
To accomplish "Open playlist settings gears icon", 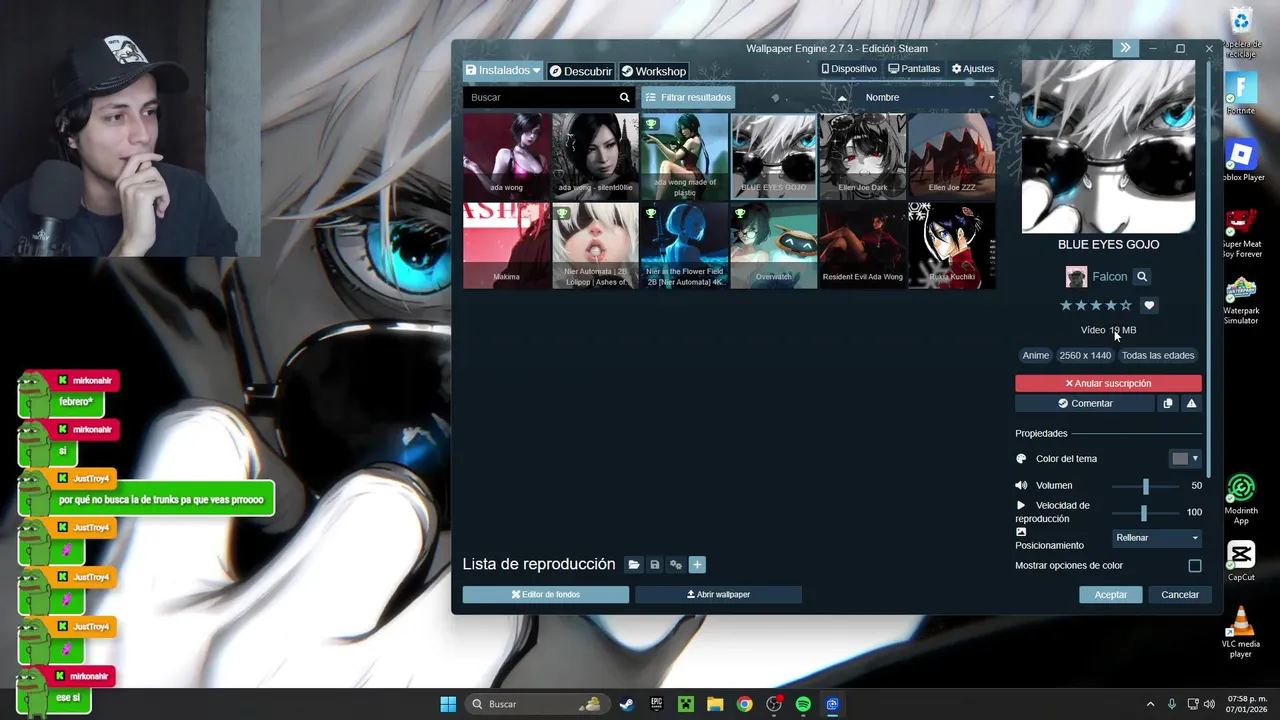I will (676, 565).
